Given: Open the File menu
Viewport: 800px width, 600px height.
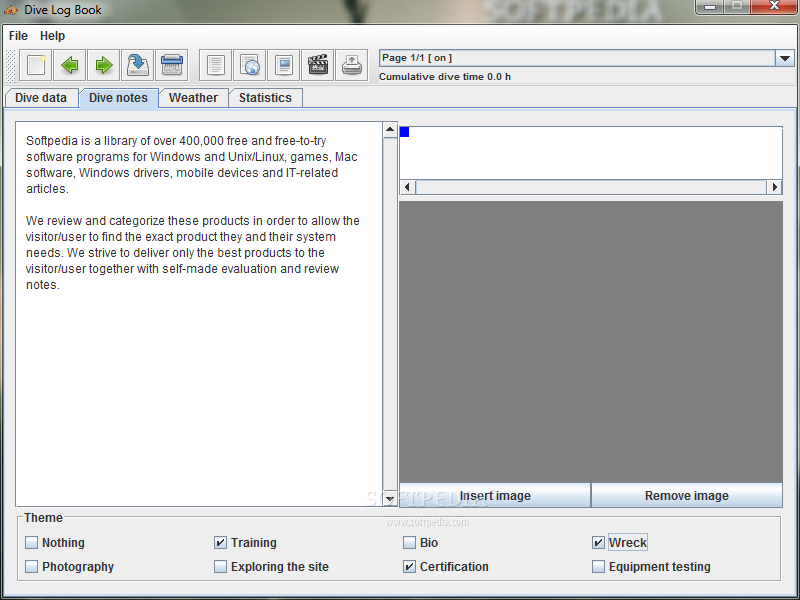Looking at the screenshot, I should click(18, 36).
